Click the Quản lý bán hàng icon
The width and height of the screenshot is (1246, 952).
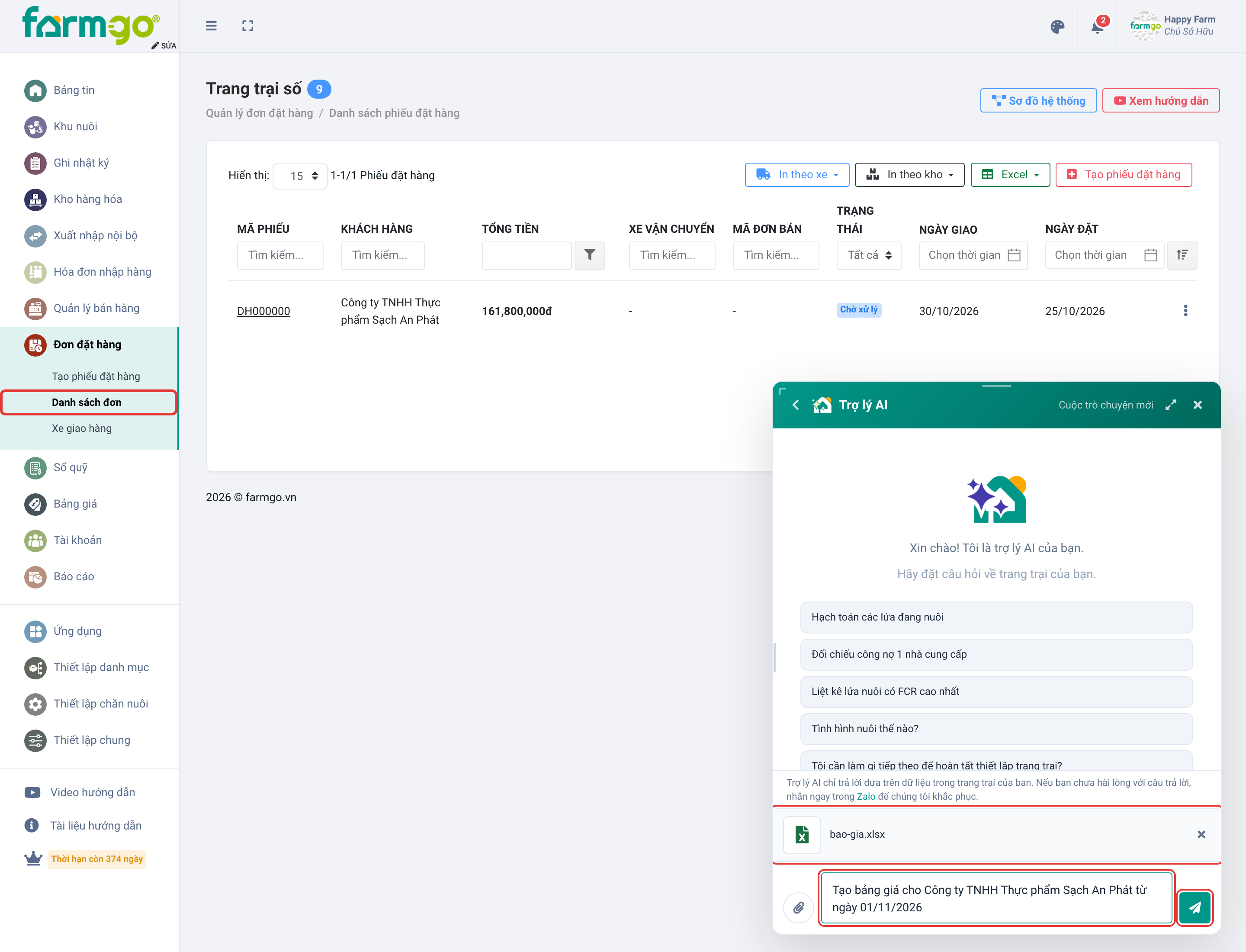[x=35, y=308]
